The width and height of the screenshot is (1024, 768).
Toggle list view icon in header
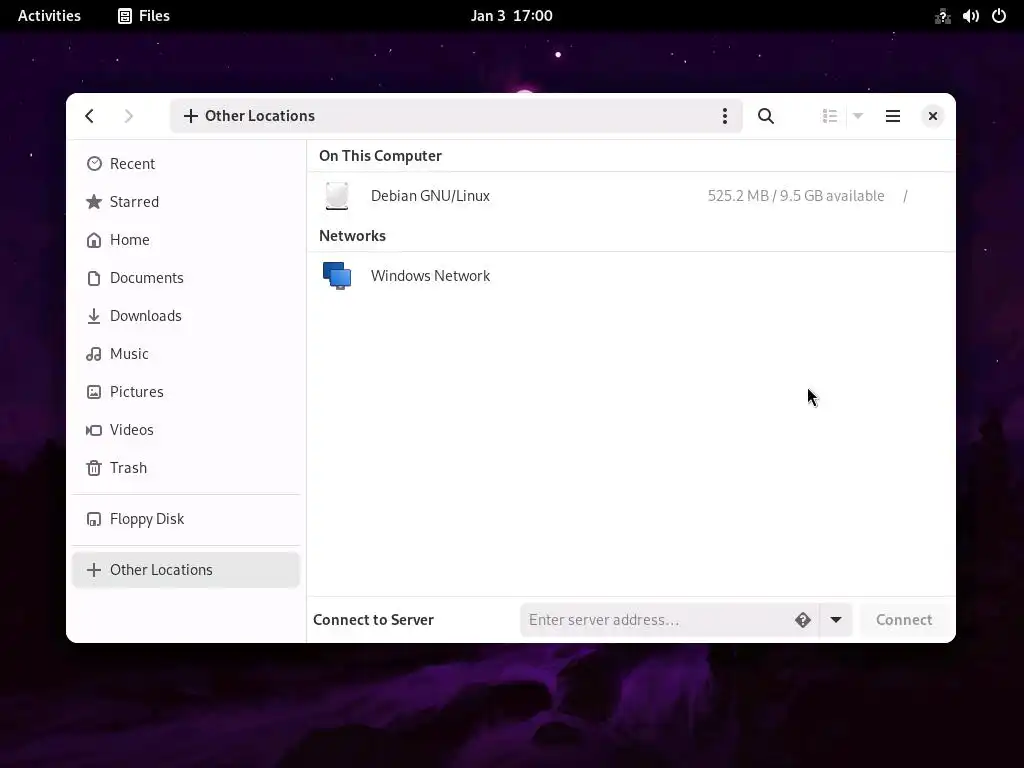point(829,116)
